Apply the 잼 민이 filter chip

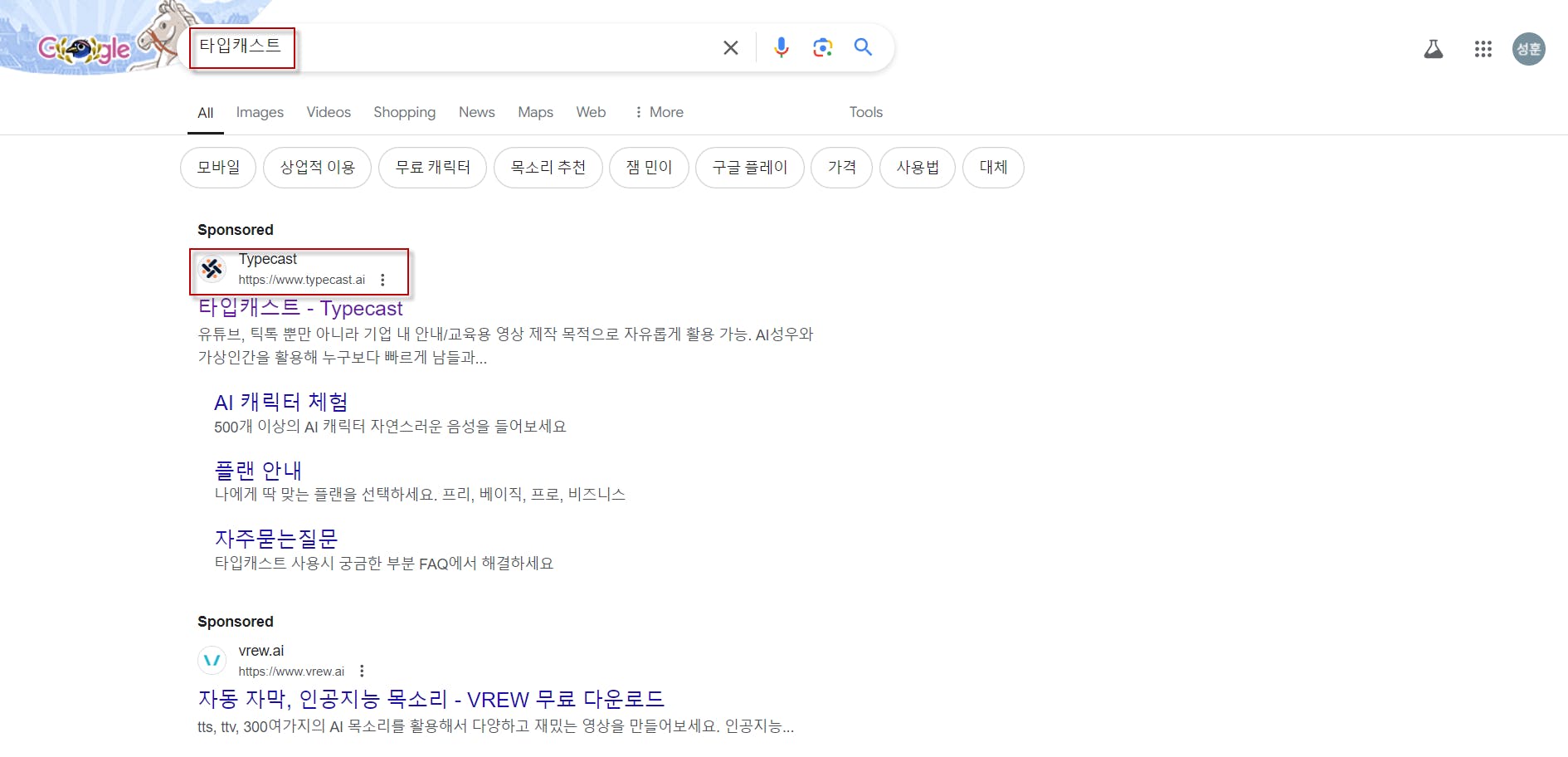pyautogui.click(x=649, y=168)
